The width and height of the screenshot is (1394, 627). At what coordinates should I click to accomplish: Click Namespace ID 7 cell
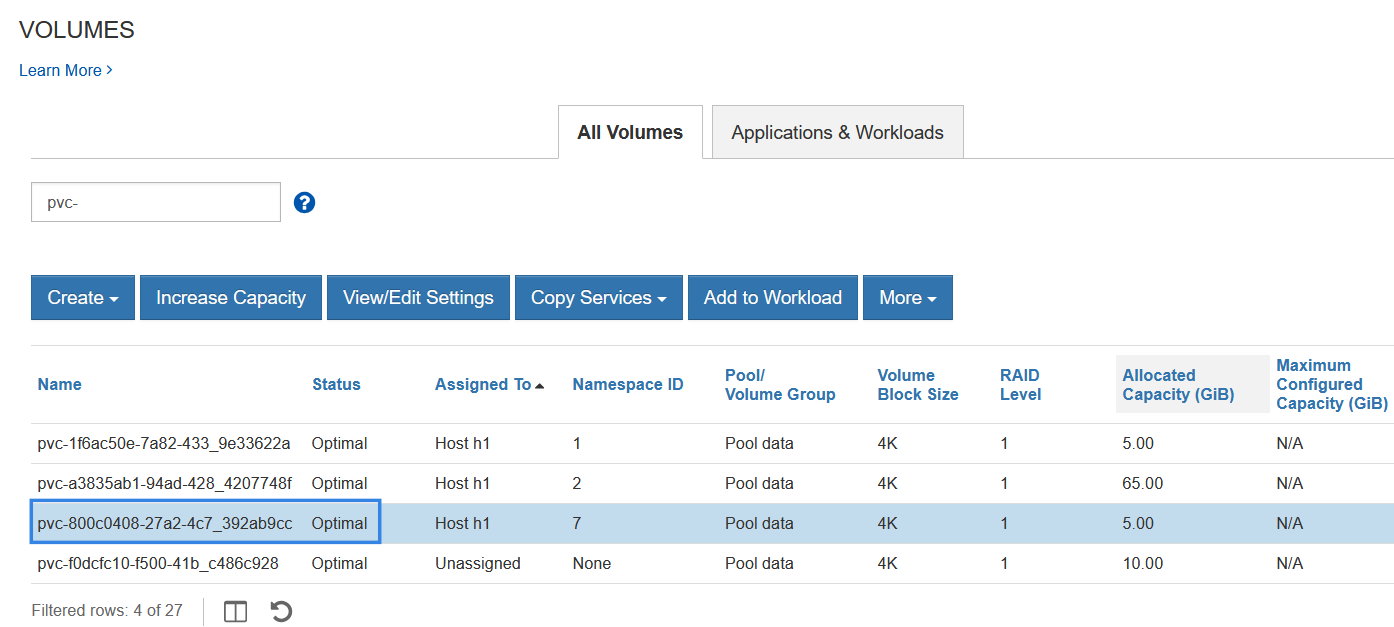(577, 524)
